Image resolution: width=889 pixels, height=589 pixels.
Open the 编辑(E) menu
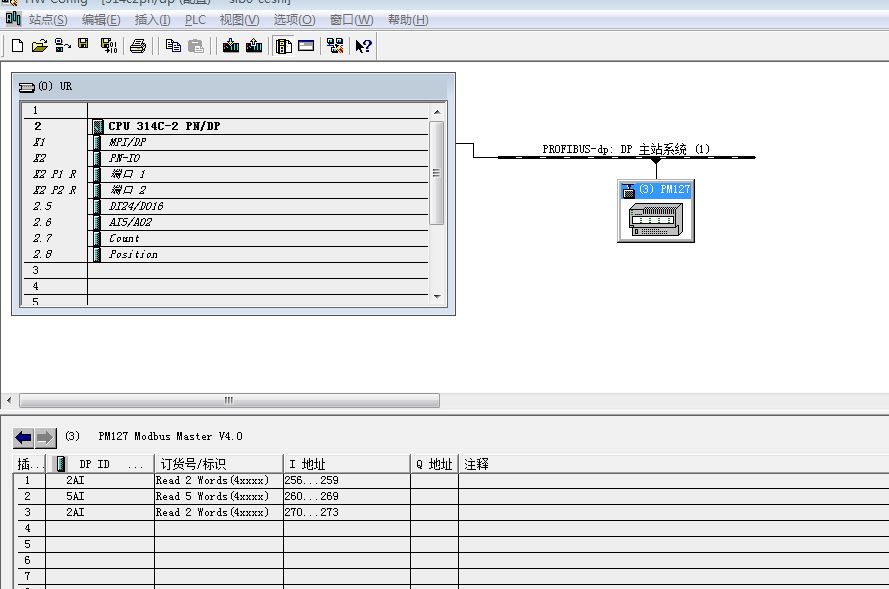[101, 20]
